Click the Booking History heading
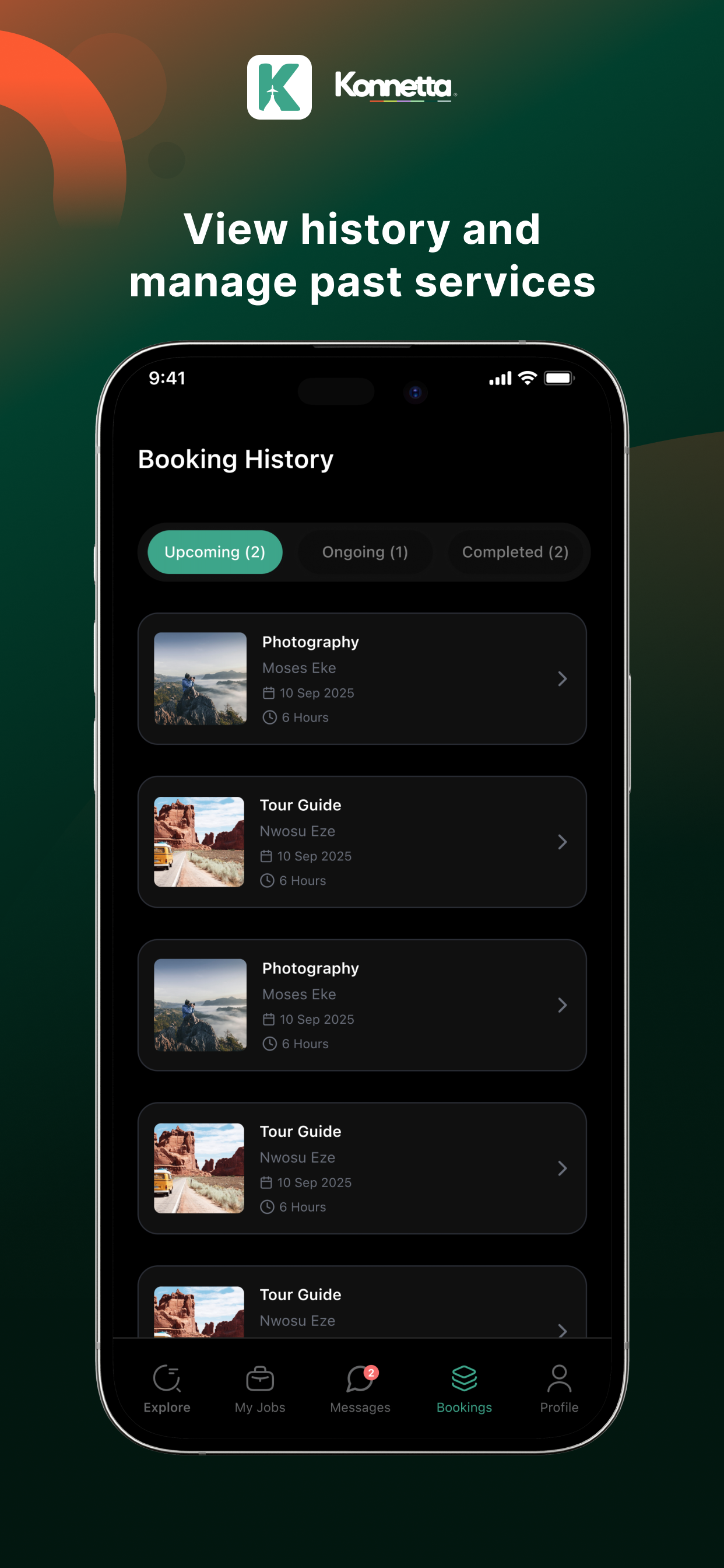This screenshot has width=724, height=1568. (236, 460)
